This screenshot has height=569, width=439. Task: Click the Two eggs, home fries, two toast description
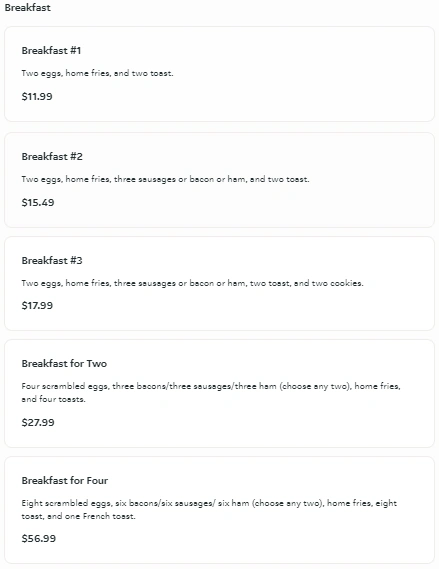tap(97, 73)
